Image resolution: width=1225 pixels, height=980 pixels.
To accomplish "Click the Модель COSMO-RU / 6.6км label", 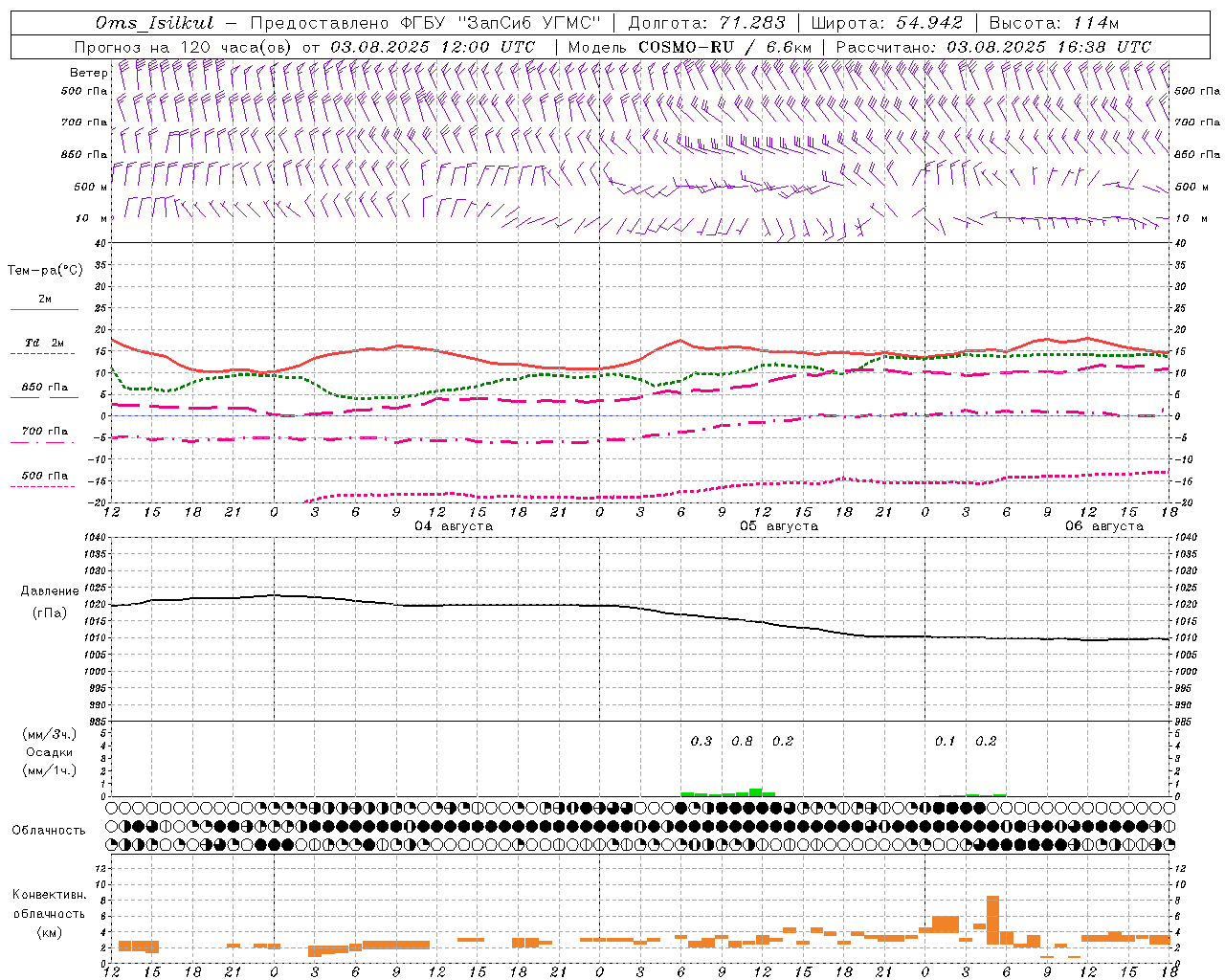I will pyautogui.click(x=690, y=47).
